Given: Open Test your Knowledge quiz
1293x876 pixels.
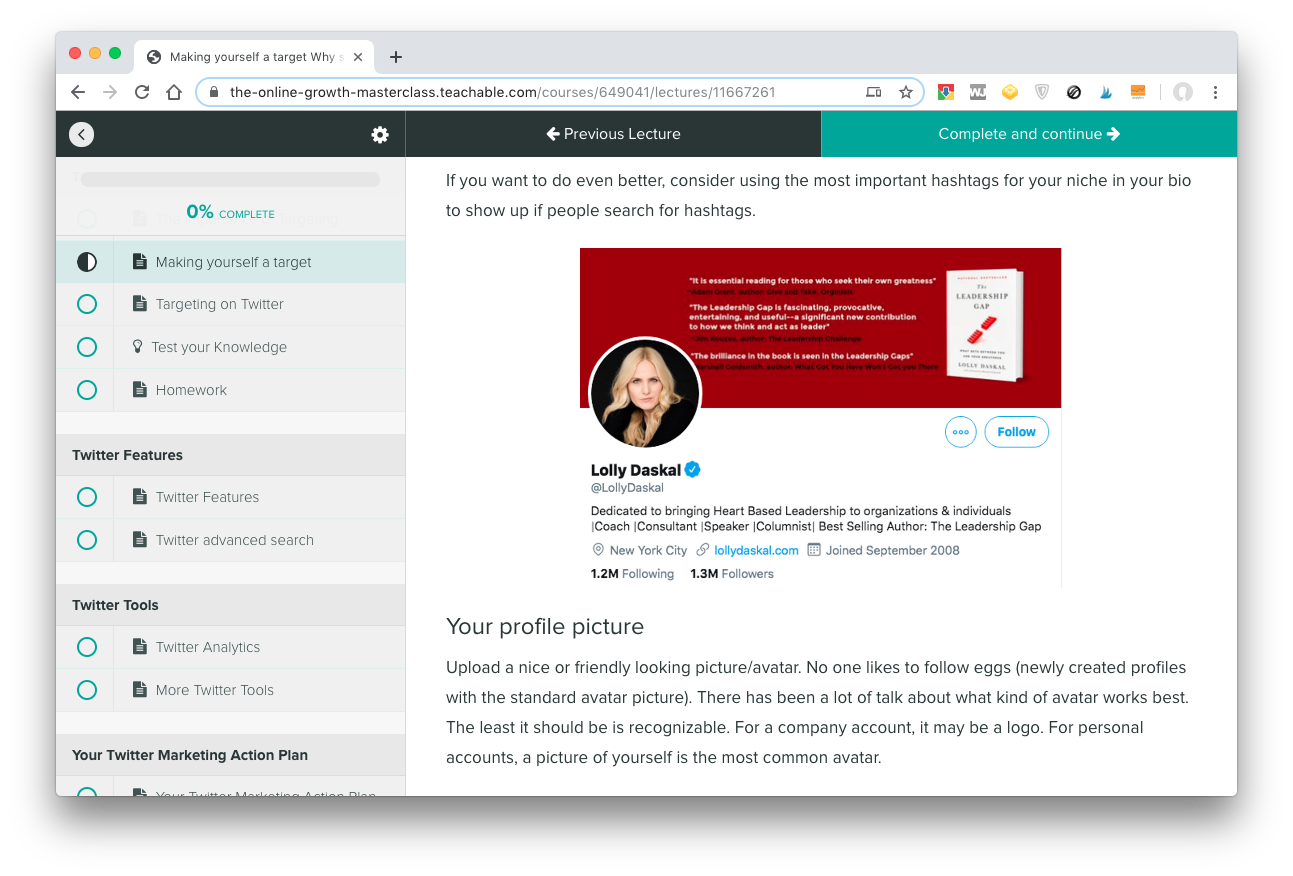Looking at the screenshot, I should point(231,347).
